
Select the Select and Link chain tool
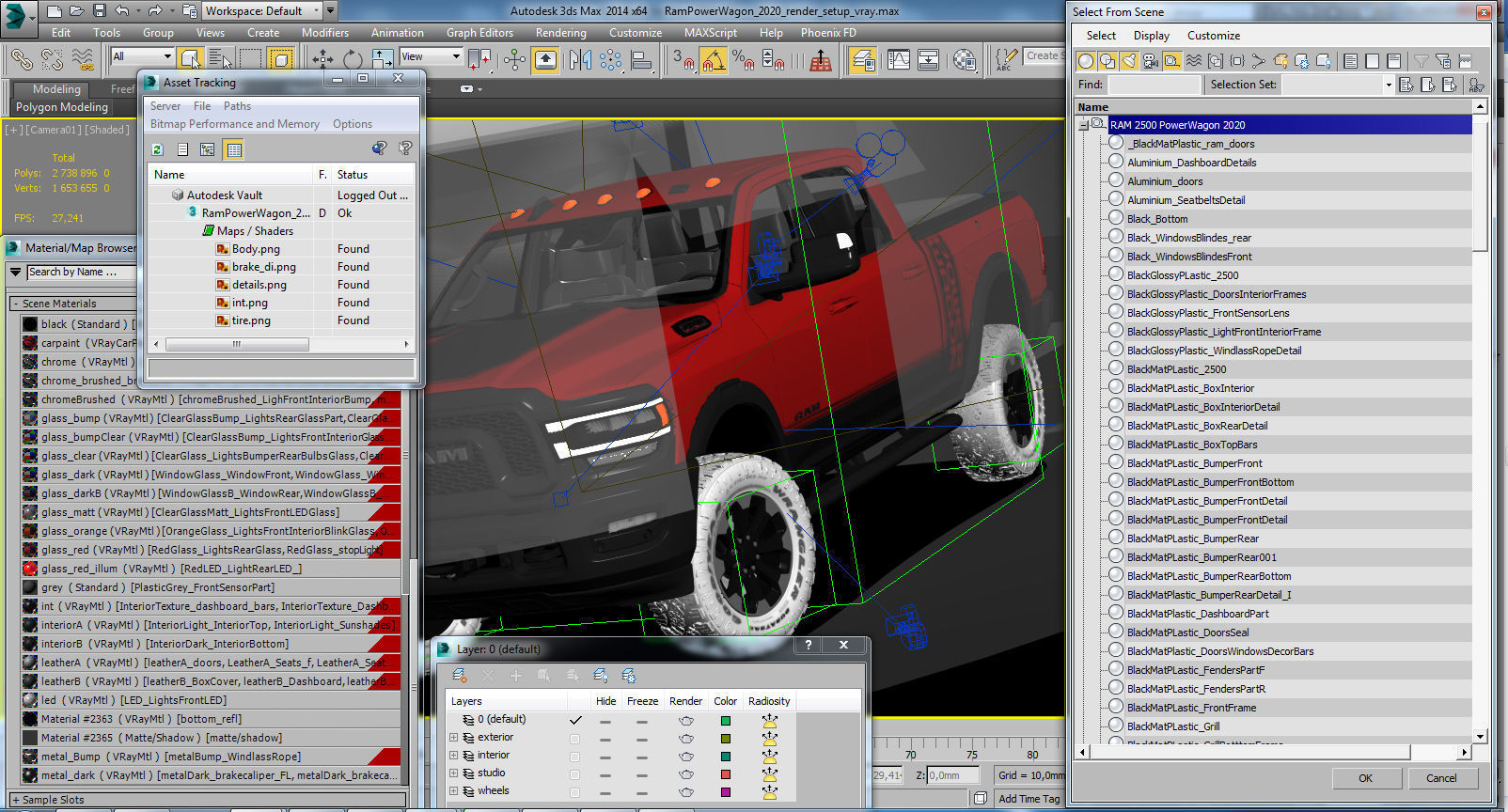coord(21,59)
